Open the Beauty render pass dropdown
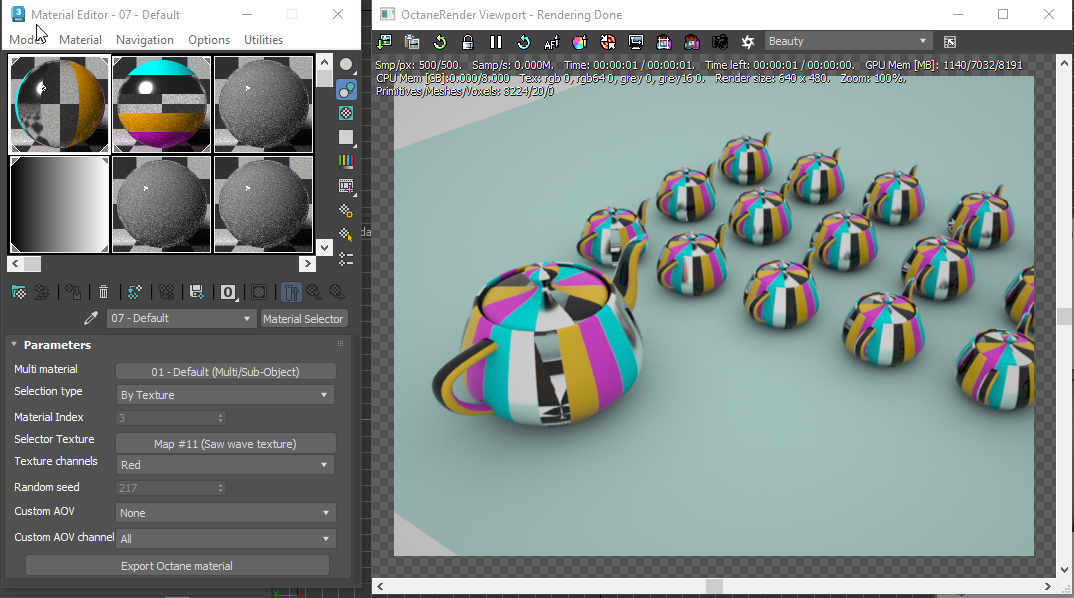 pyautogui.click(x=848, y=41)
